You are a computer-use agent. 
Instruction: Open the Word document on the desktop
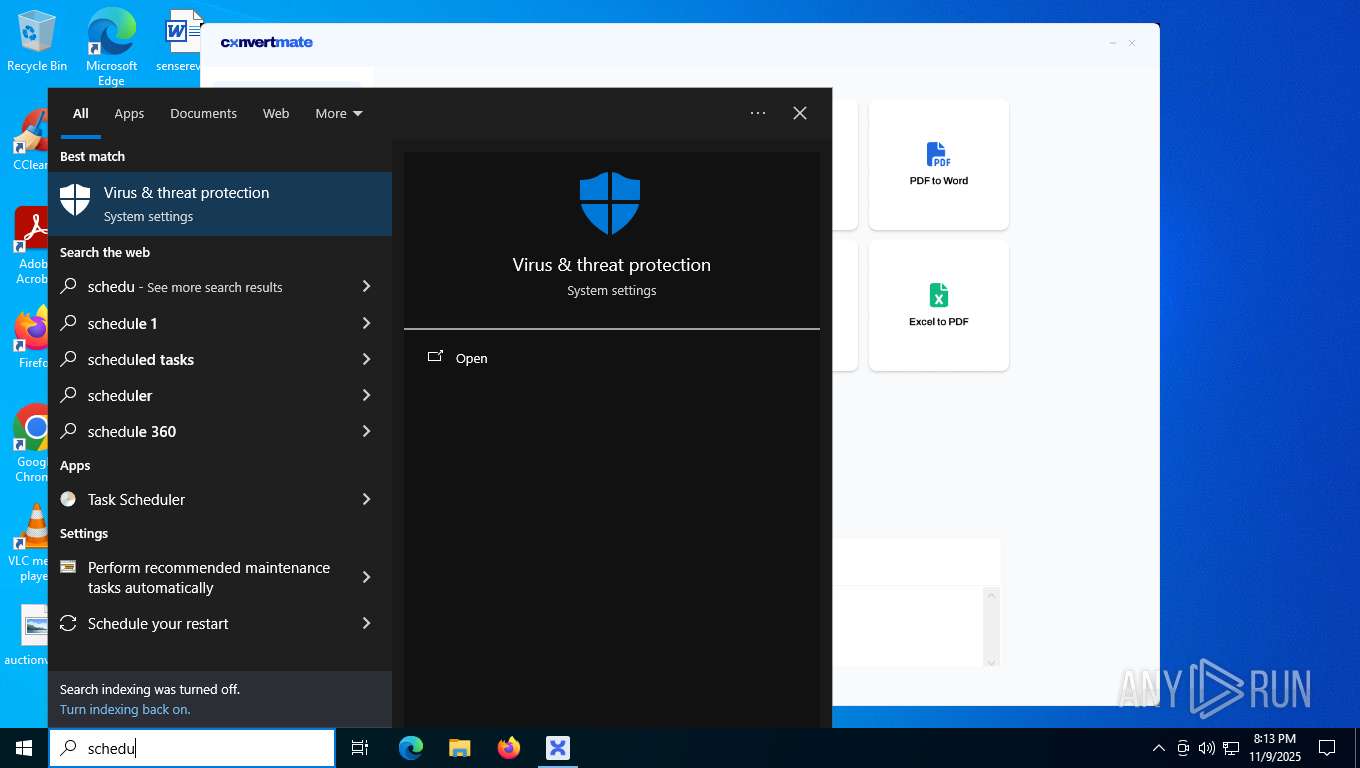(x=182, y=40)
